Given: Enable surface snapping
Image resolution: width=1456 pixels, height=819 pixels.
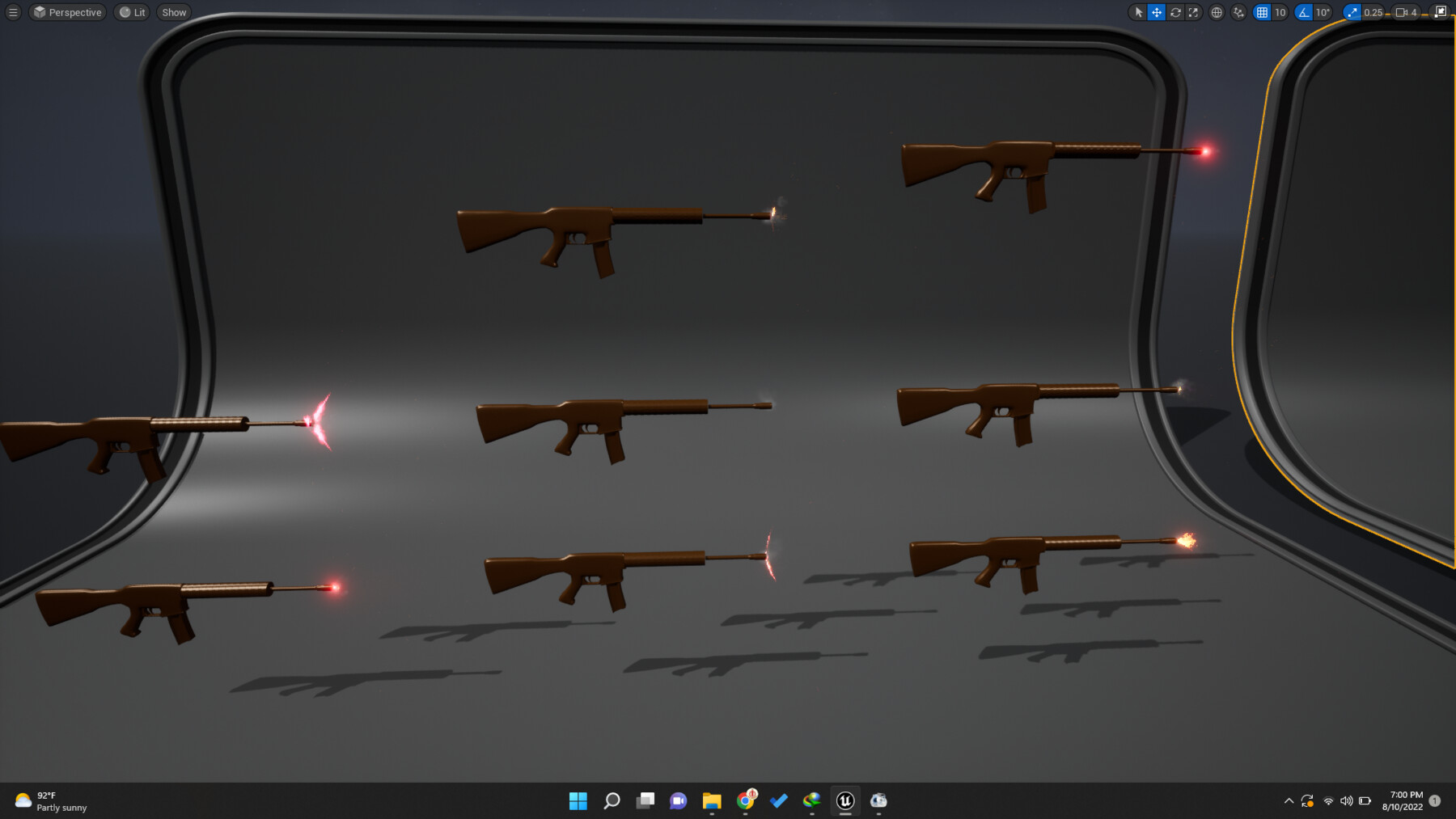Looking at the screenshot, I should pyautogui.click(x=1238, y=12).
